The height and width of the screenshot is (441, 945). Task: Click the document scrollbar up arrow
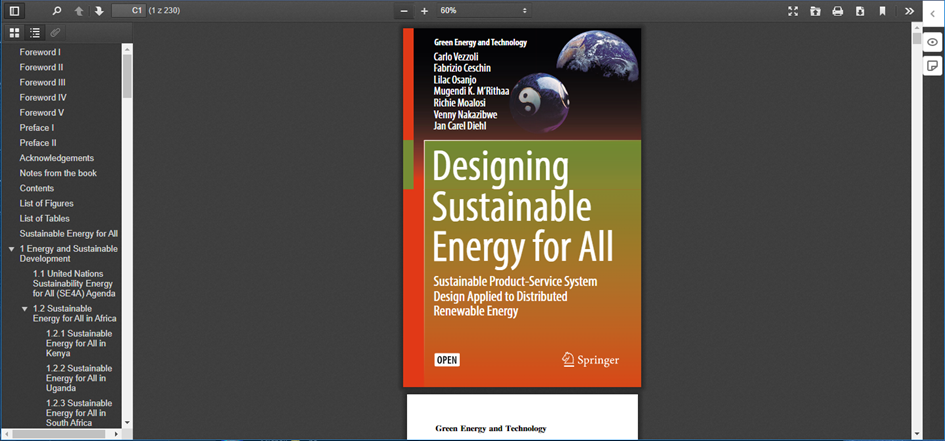click(917, 27)
